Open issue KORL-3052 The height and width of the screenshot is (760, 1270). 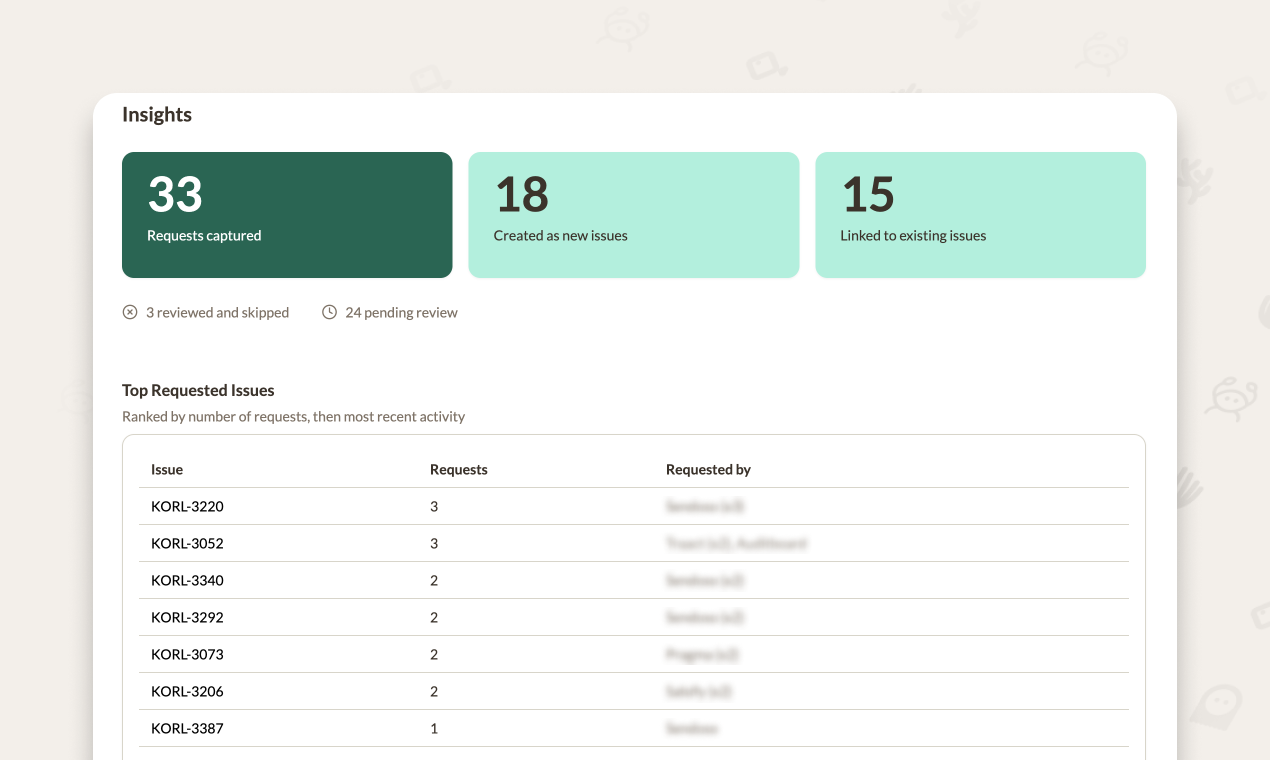[187, 543]
